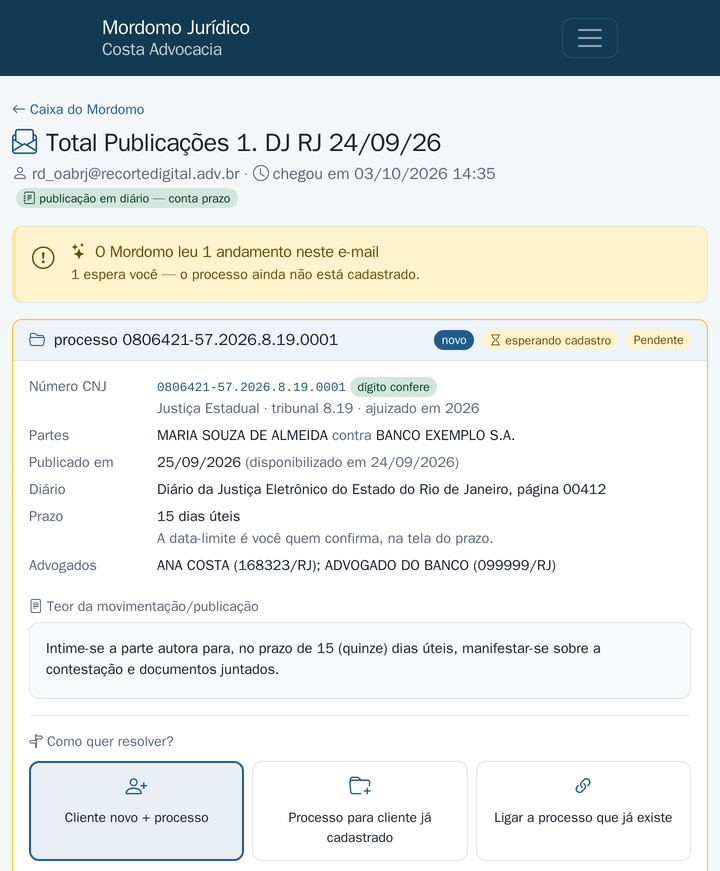Click 'ADVOGADO DO BANCO (099999/RJ)' text

(440, 565)
